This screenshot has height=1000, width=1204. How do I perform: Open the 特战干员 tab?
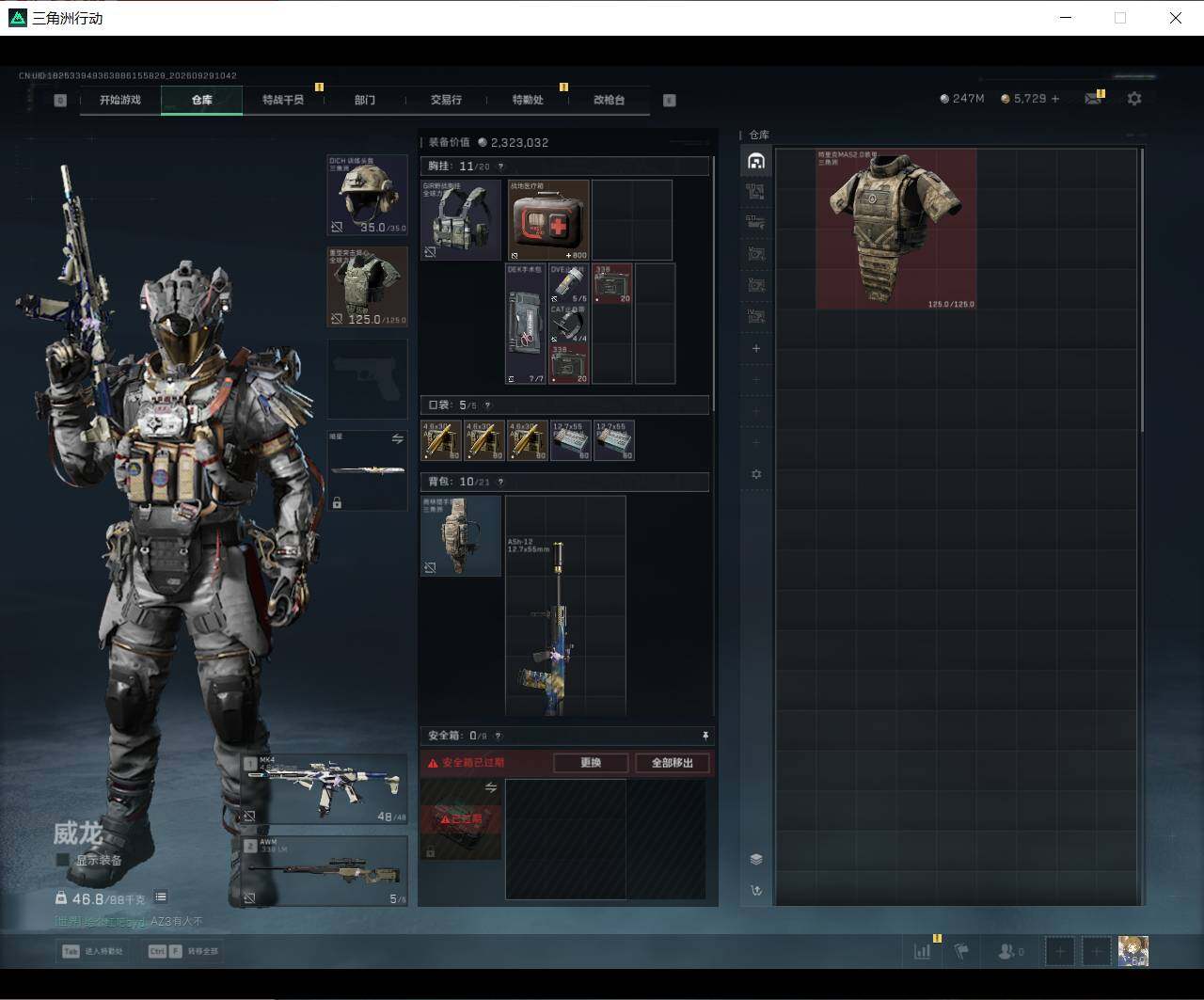(x=283, y=100)
